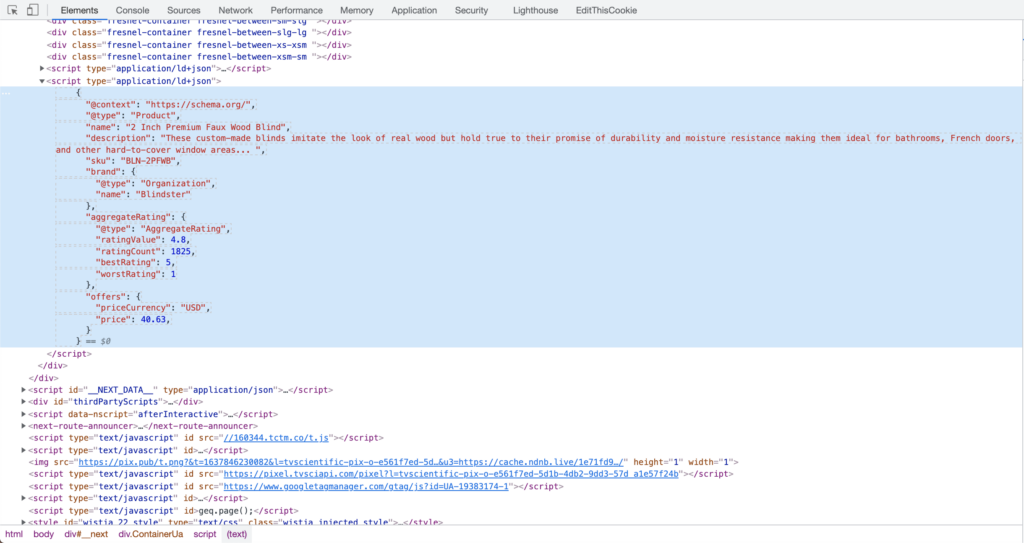Screen dimensions: 1024x543
Task: Click the closing </script> tag line
Action: (69, 354)
